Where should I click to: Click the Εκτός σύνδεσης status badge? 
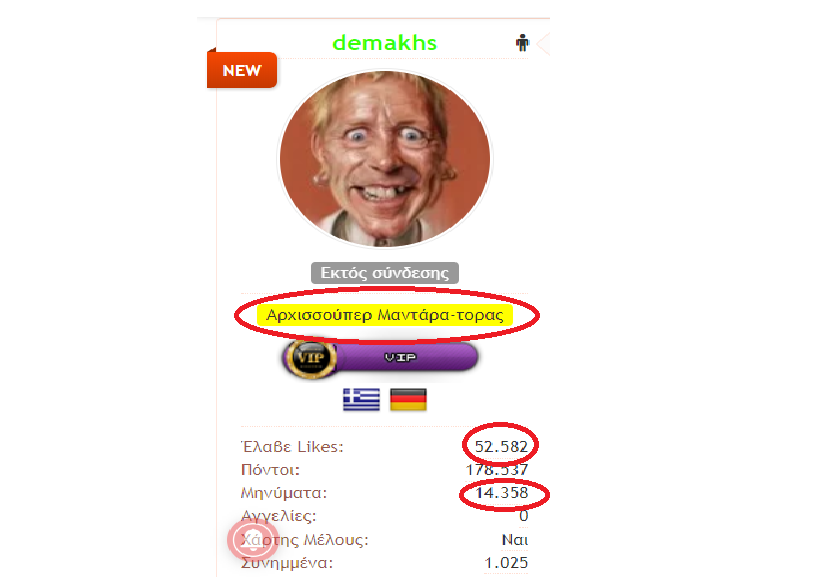pyautogui.click(x=385, y=273)
